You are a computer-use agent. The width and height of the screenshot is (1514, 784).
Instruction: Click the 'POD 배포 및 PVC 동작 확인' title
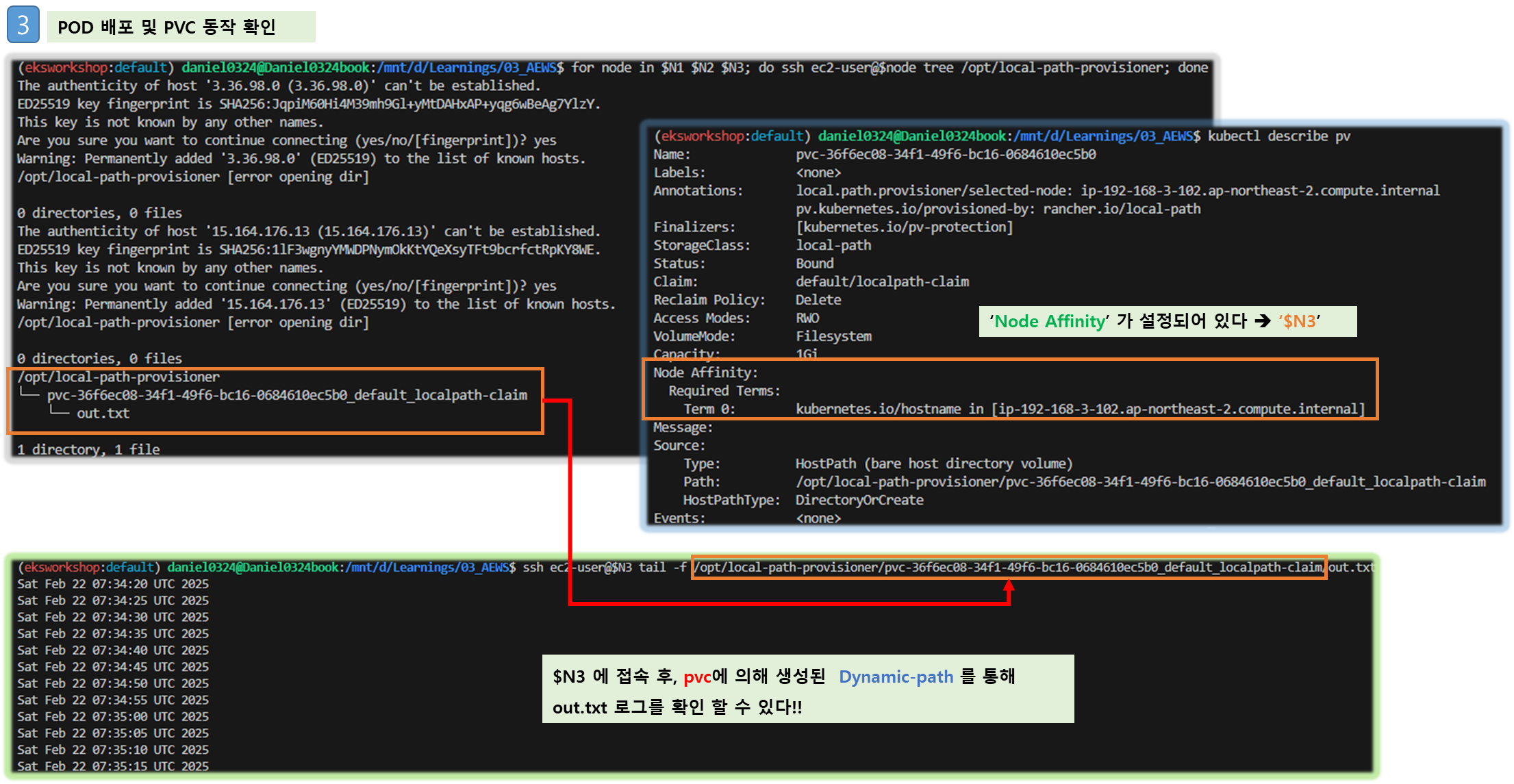tap(166, 27)
